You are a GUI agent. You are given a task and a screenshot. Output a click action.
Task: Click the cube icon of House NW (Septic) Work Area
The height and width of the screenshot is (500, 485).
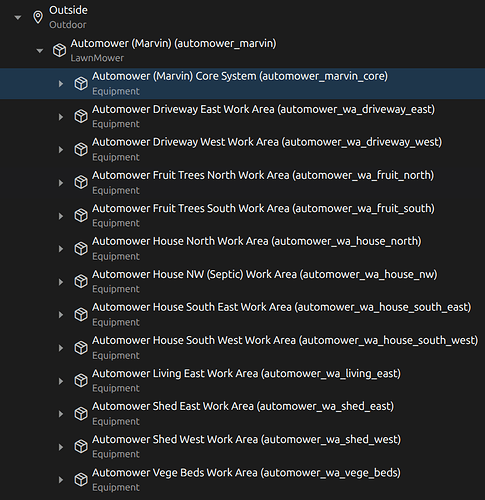click(81, 282)
